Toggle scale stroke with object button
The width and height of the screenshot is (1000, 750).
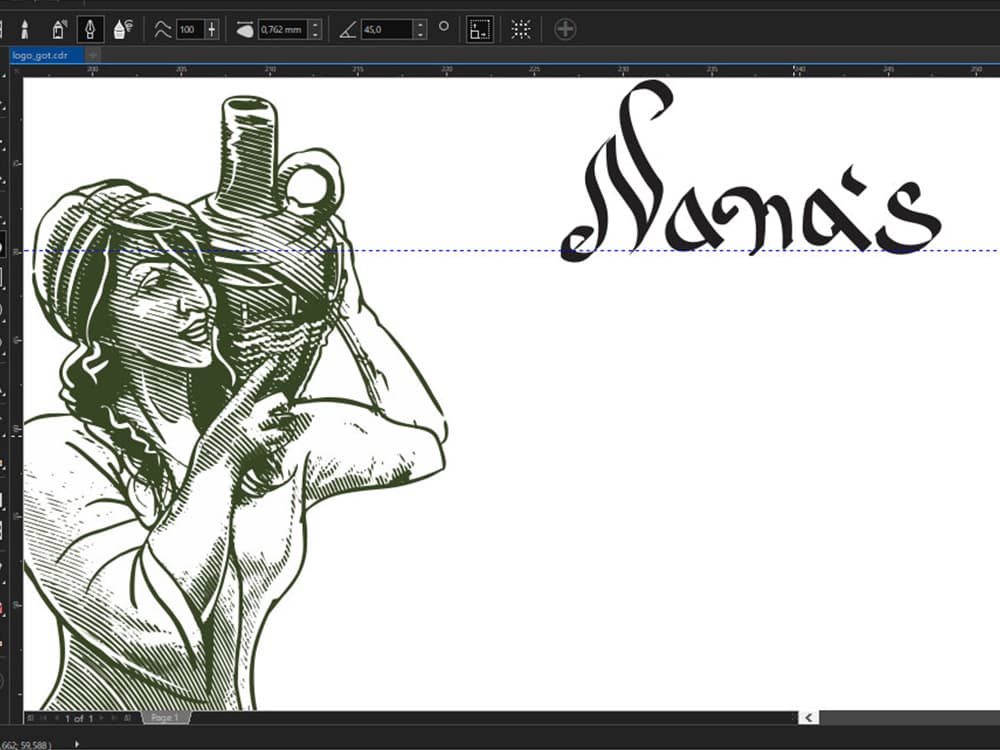[x=480, y=29]
